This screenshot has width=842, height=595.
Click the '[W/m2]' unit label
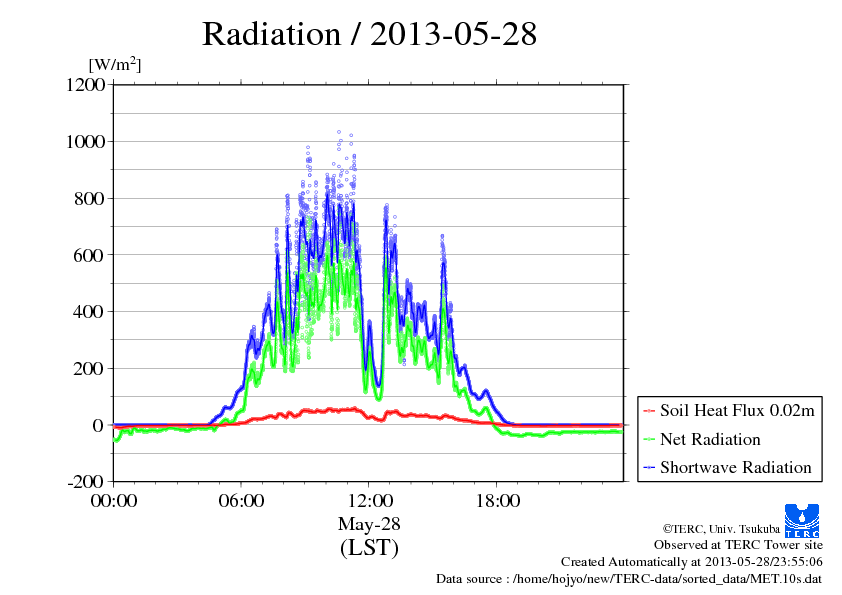tap(115, 64)
